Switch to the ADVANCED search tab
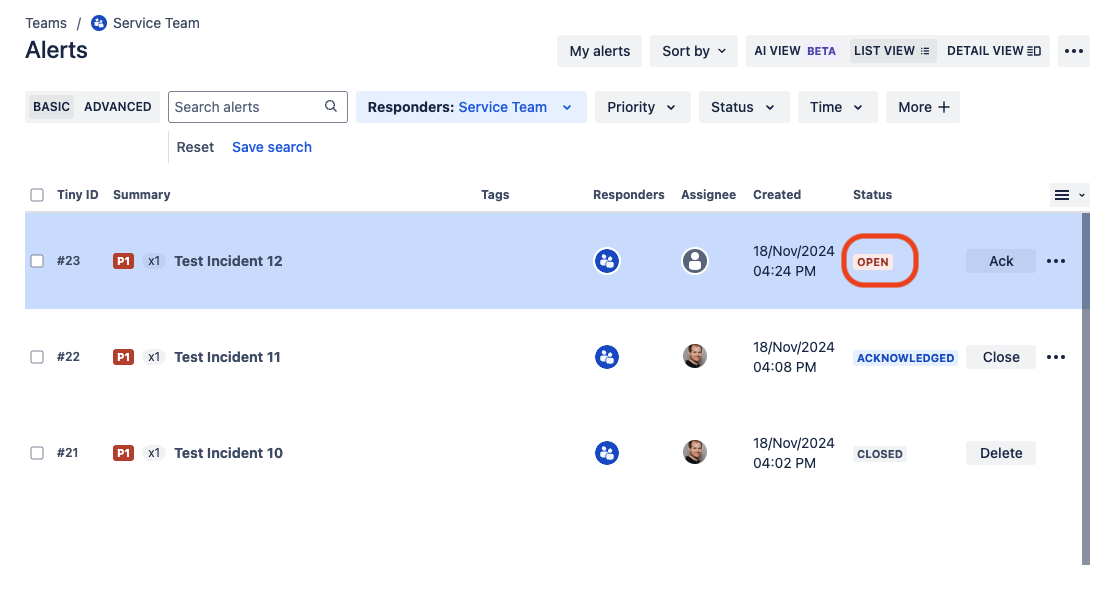The width and height of the screenshot is (1115, 602). click(x=117, y=107)
